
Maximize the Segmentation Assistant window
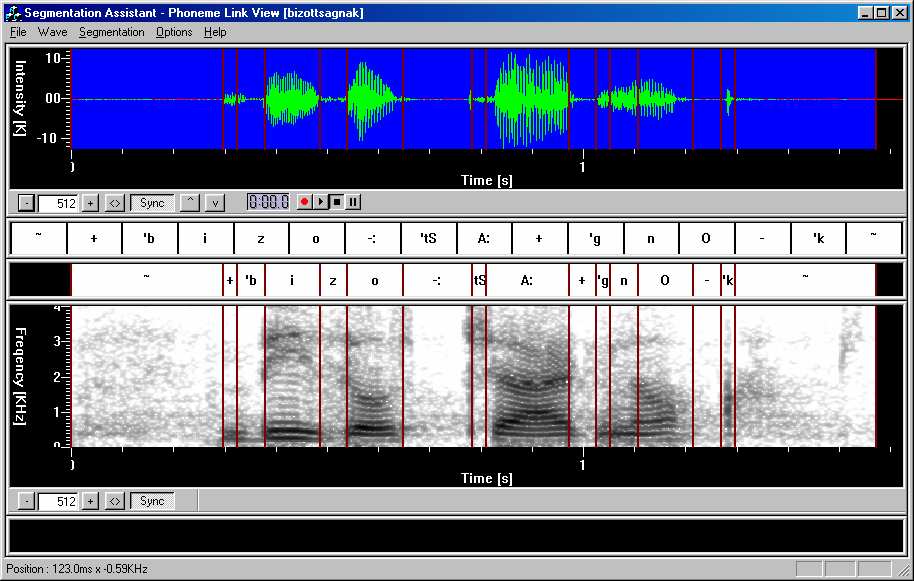881,13
